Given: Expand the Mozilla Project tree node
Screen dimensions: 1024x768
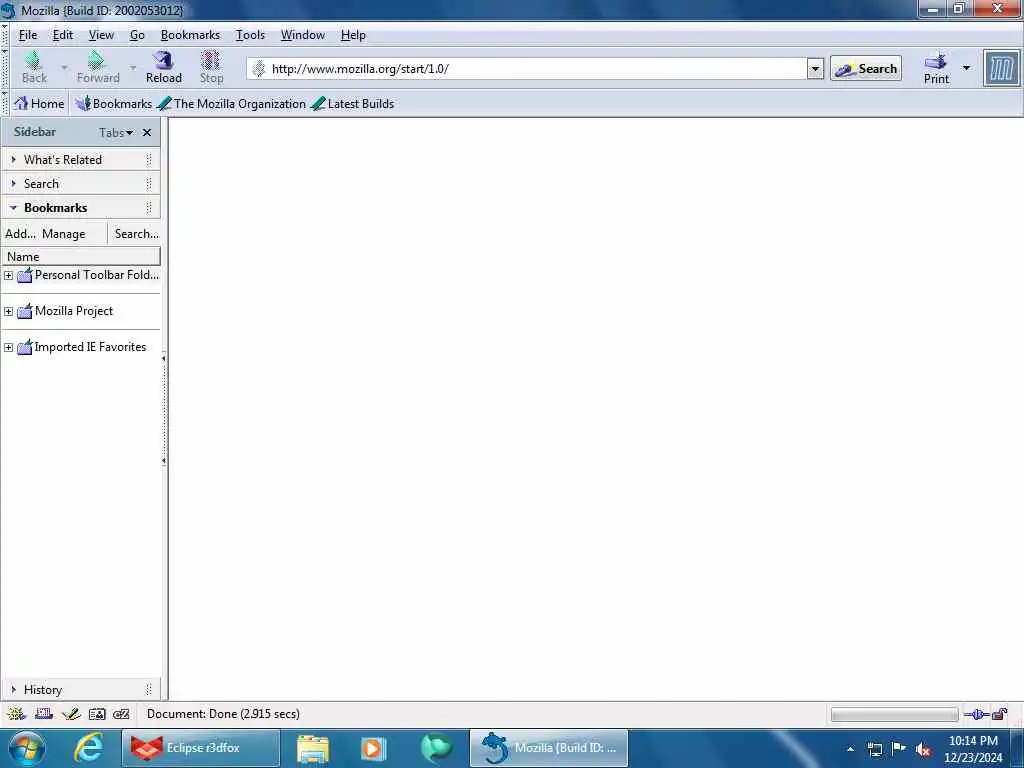Looking at the screenshot, I should 8,312.
